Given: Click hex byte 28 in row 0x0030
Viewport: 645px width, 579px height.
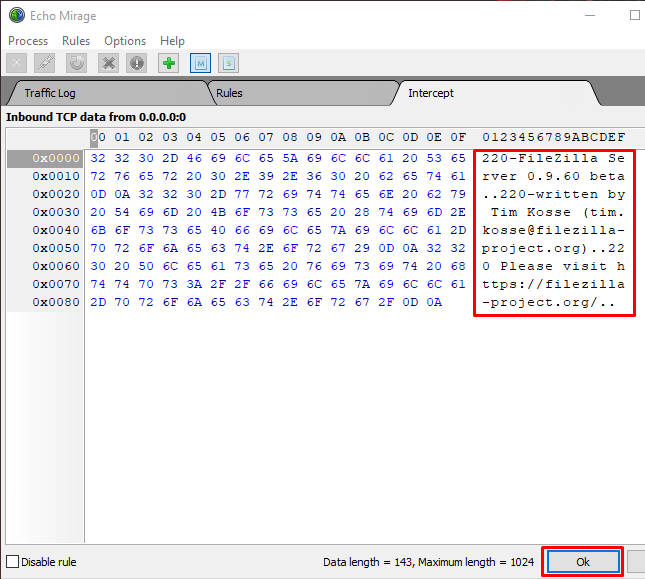Looking at the screenshot, I should coord(362,212).
